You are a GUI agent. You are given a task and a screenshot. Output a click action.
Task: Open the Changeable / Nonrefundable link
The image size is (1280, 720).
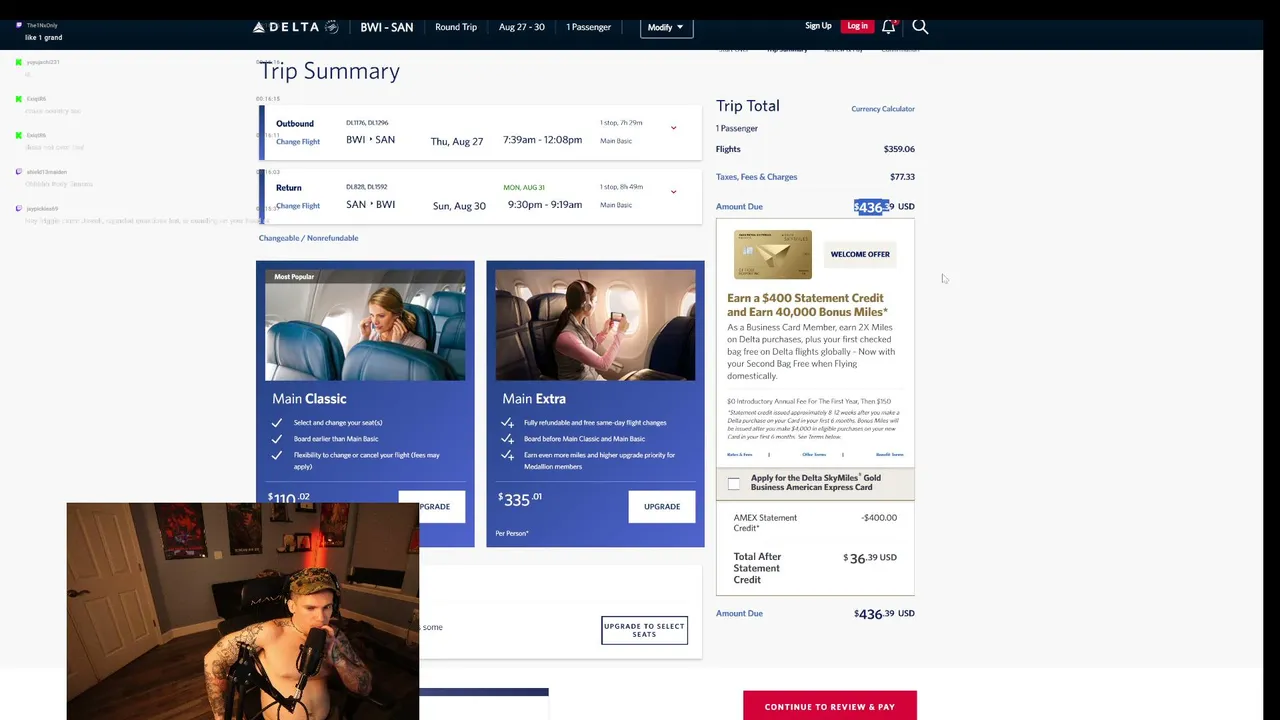pos(308,238)
